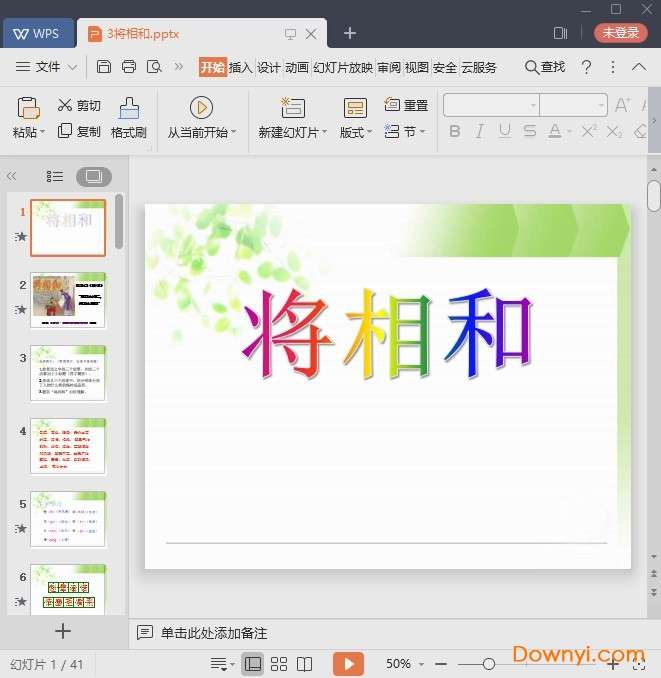This screenshot has height=678, width=661.
Task: Click the 未登录 login button
Action: (621, 32)
